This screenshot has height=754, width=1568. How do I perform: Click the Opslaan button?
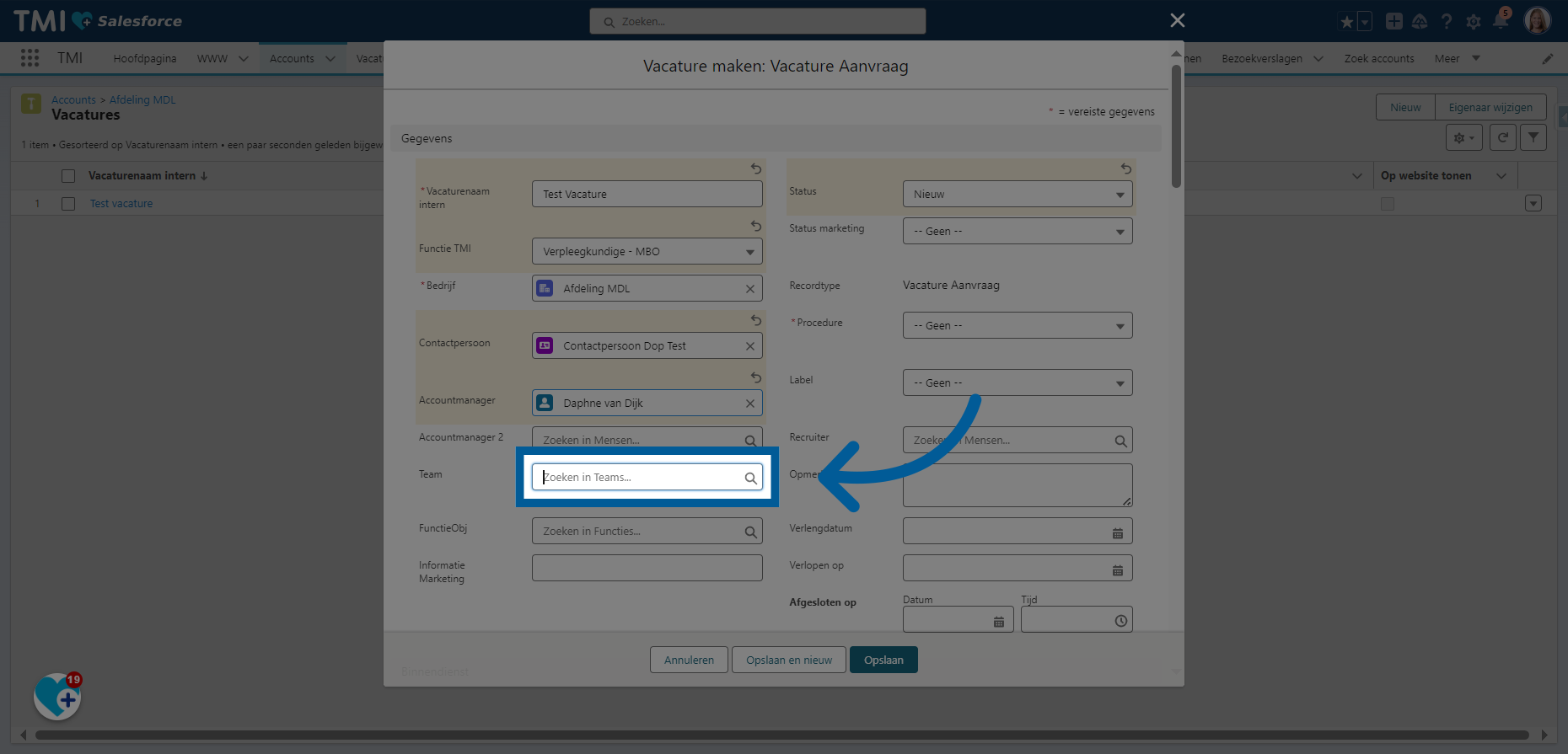[883, 660]
